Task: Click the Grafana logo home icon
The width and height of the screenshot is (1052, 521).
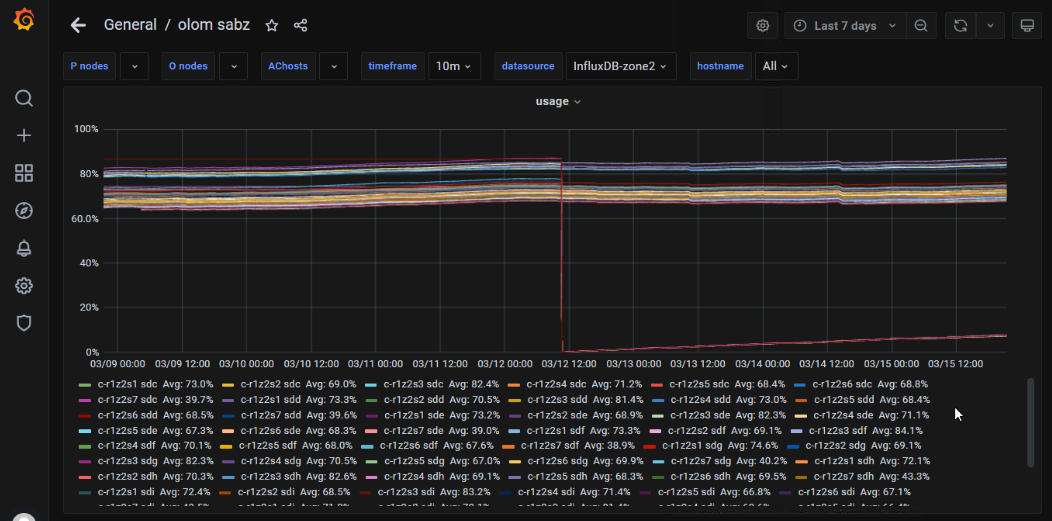Action: pos(24,20)
